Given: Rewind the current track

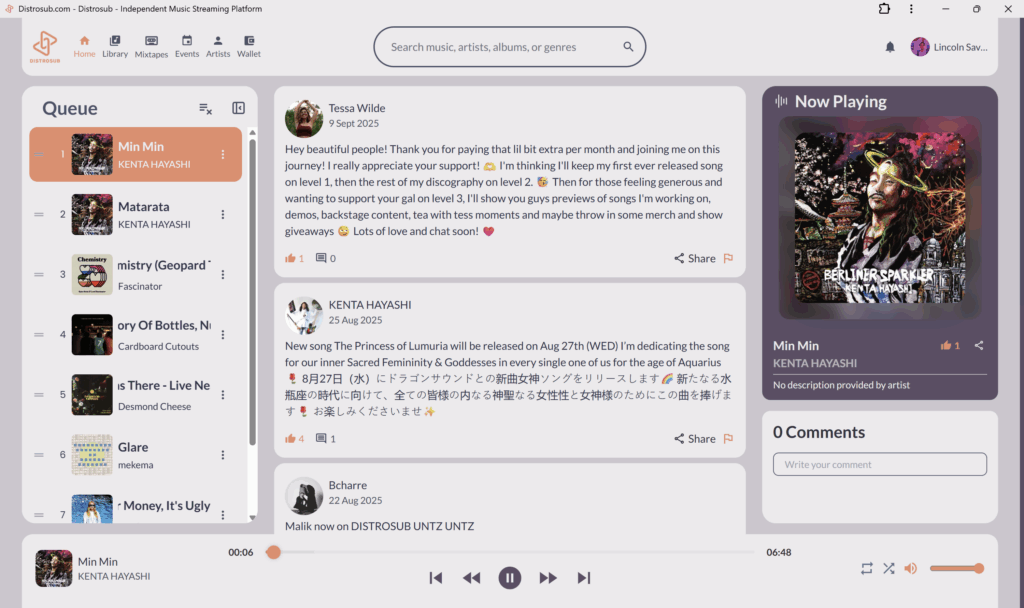Looking at the screenshot, I should pos(472,578).
